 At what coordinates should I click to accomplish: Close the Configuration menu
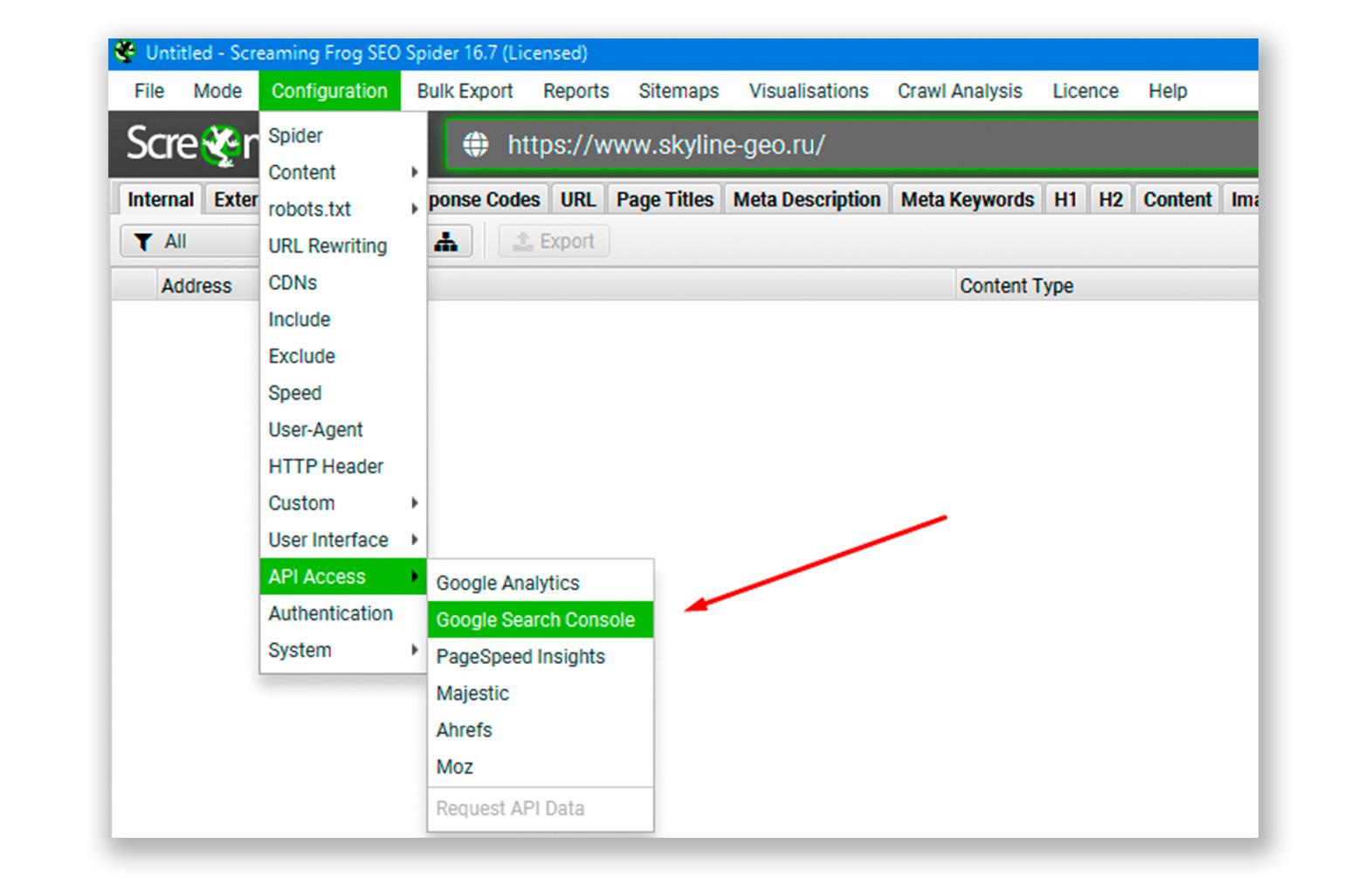329,91
